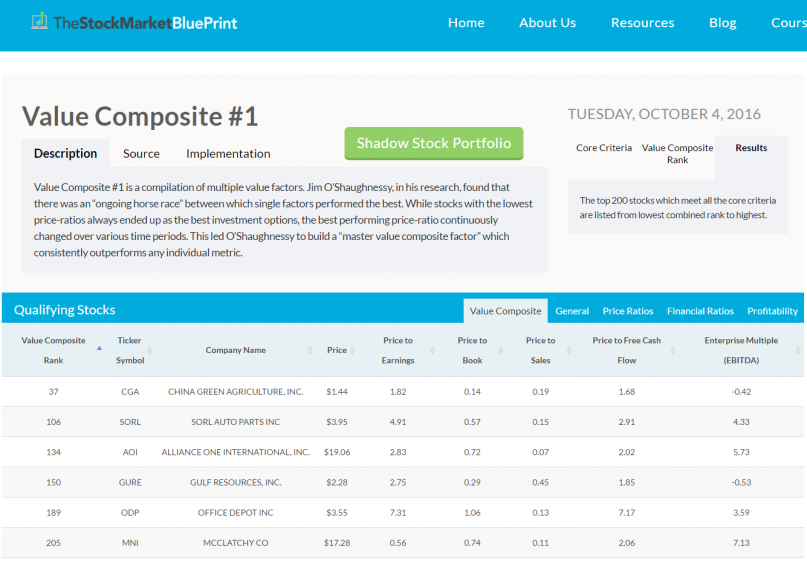
Task: Open the Core Criteria tab
Action: click(x=604, y=148)
